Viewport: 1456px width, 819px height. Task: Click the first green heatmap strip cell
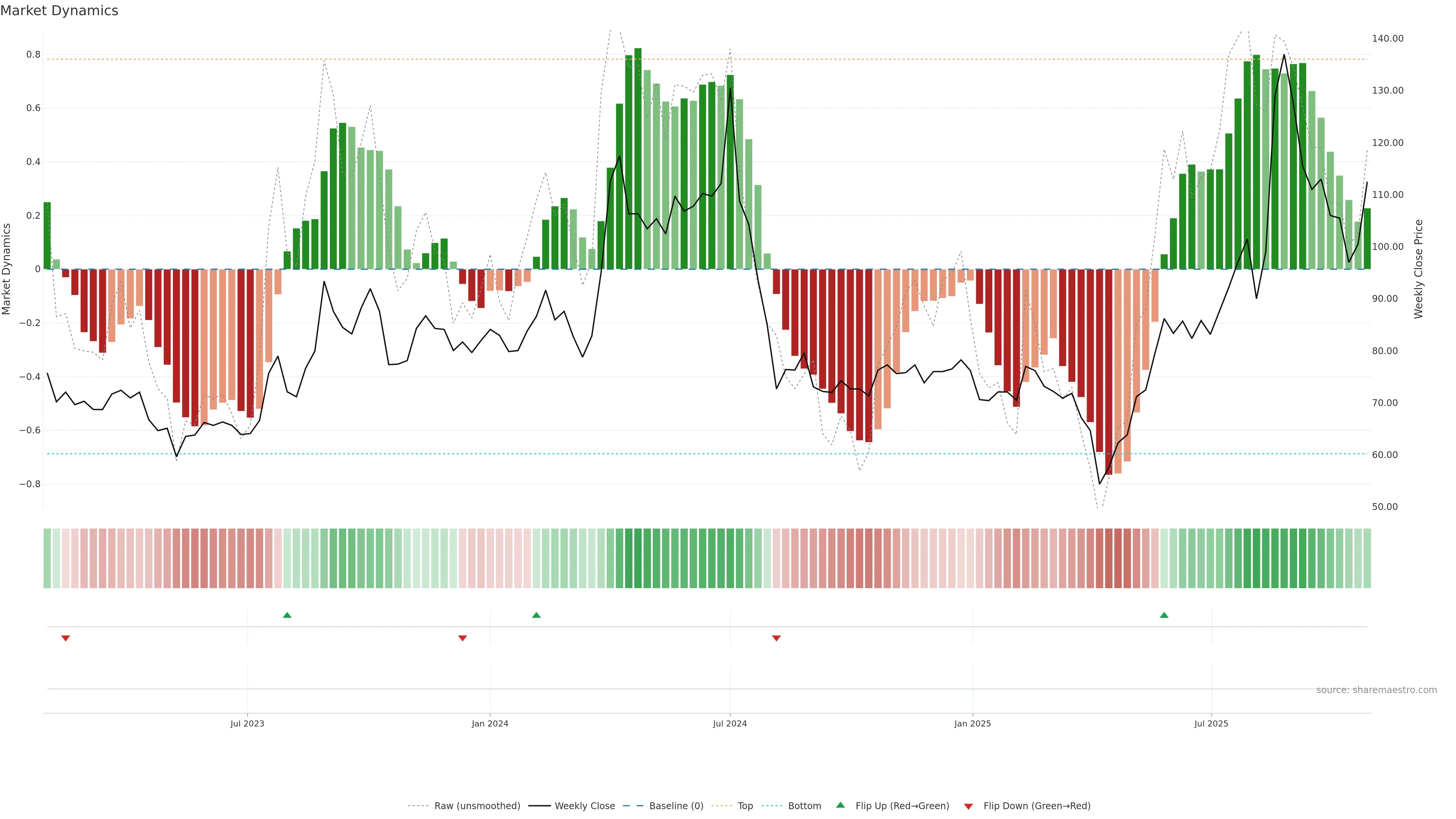tap(47, 558)
